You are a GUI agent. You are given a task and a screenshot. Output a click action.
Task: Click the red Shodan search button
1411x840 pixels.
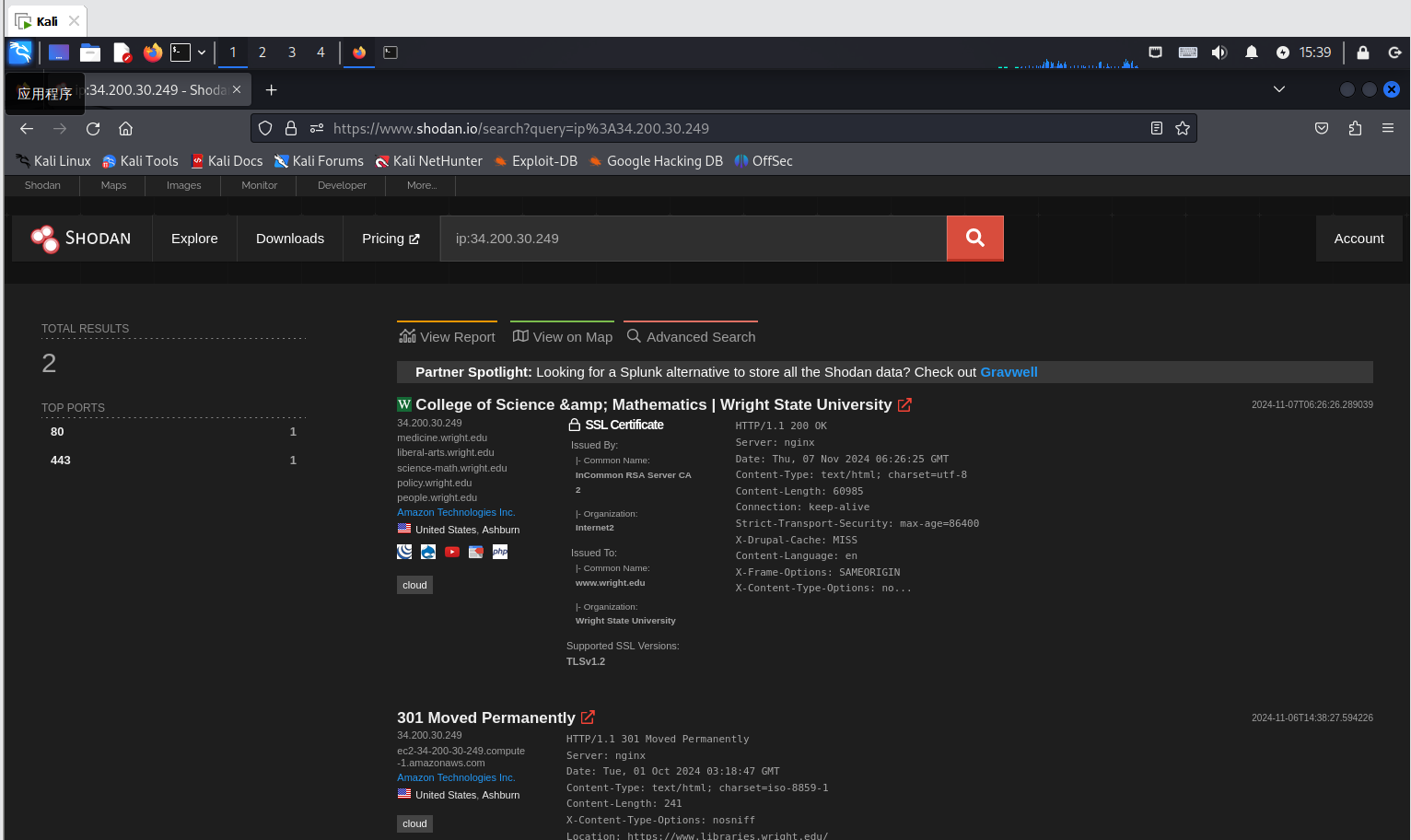[974, 239]
